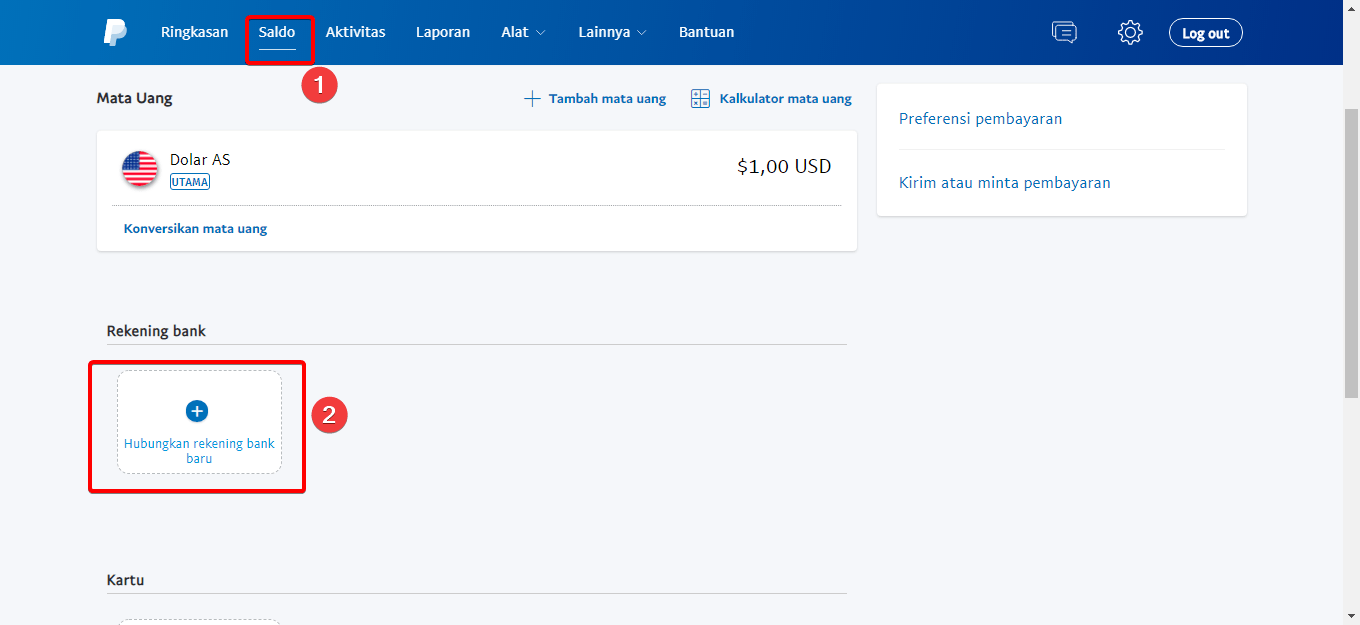This screenshot has width=1360, height=625.
Task: Expand the Lainnya dropdown
Action: click(x=611, y=32)
